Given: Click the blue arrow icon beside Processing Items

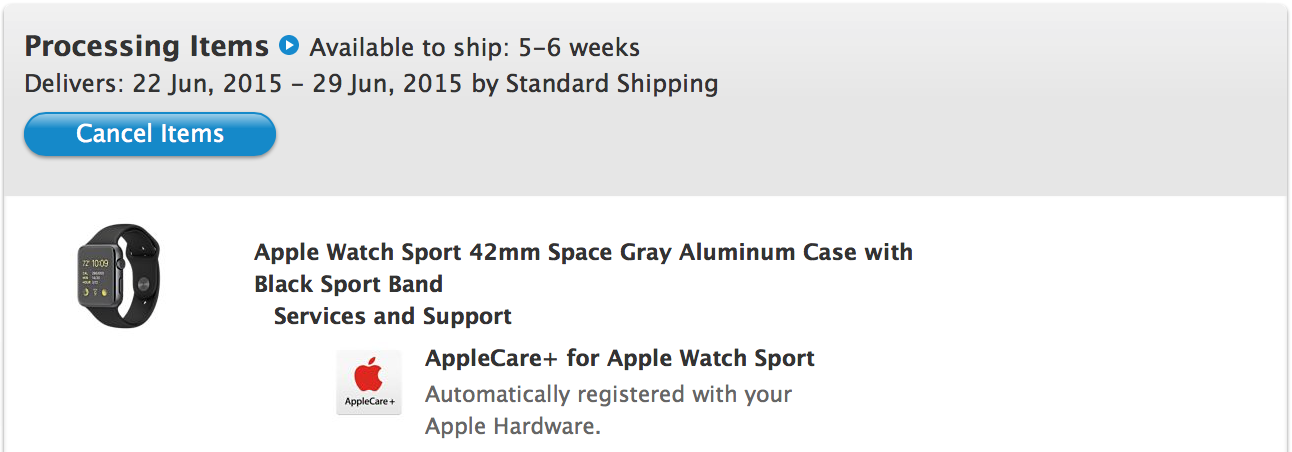Looking at the screenshot, I should 289,45.
